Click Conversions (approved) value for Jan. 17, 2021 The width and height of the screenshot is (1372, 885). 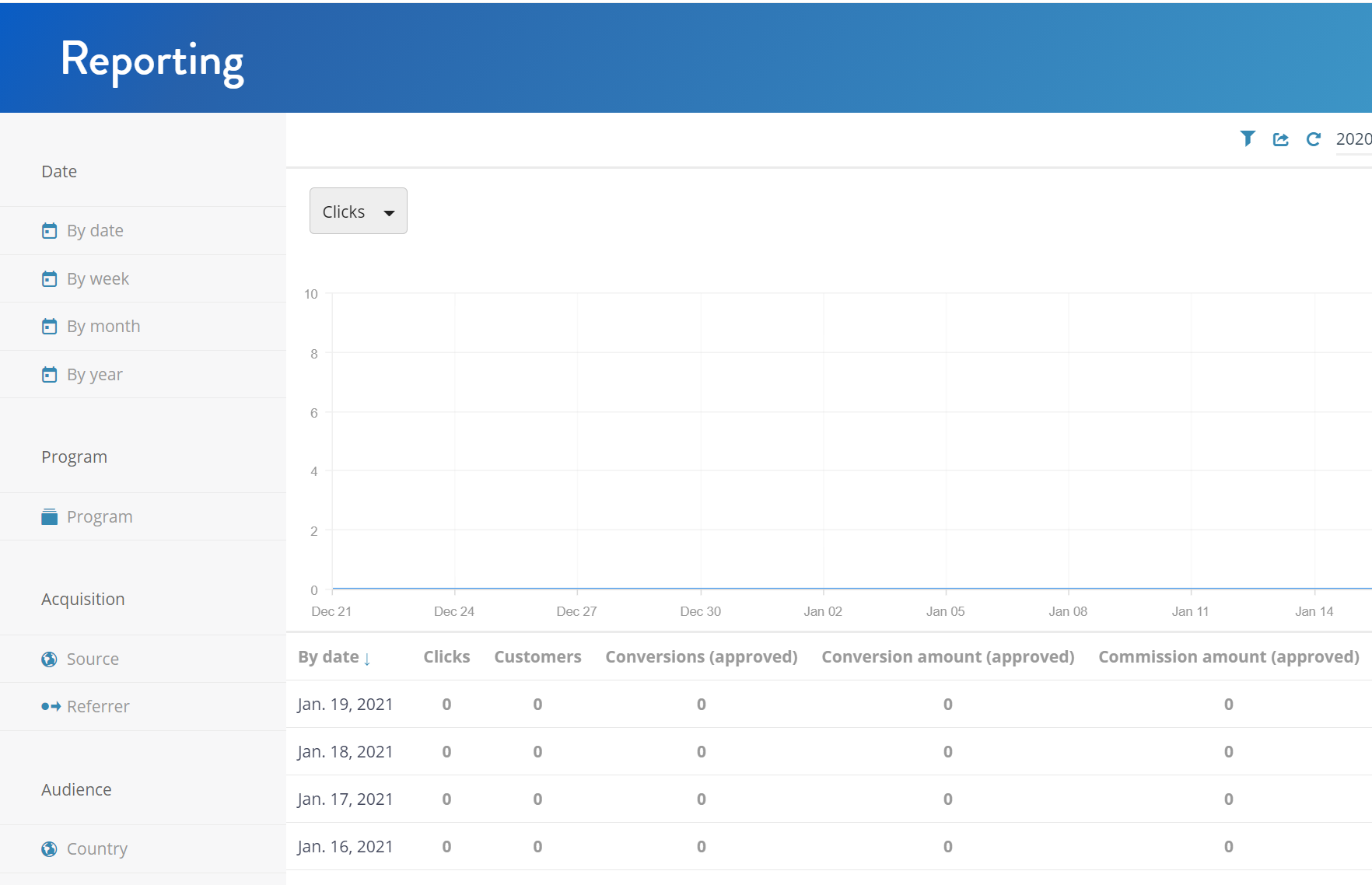702,799
